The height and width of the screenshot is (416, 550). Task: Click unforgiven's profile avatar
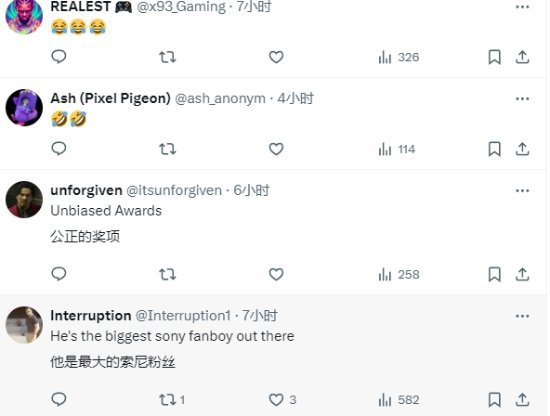click(24, 199)
